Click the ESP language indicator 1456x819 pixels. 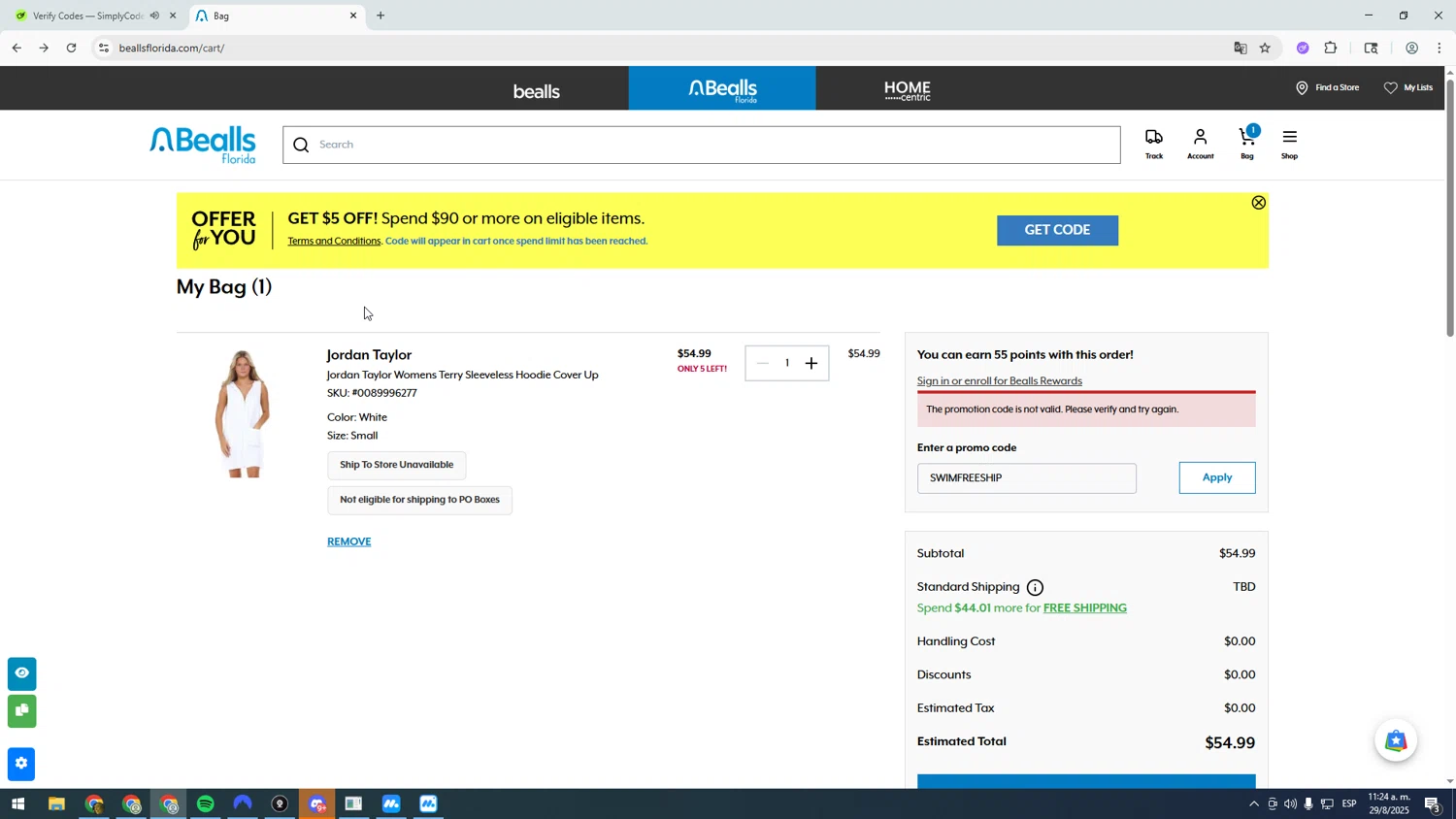[x=1349, y=804]
